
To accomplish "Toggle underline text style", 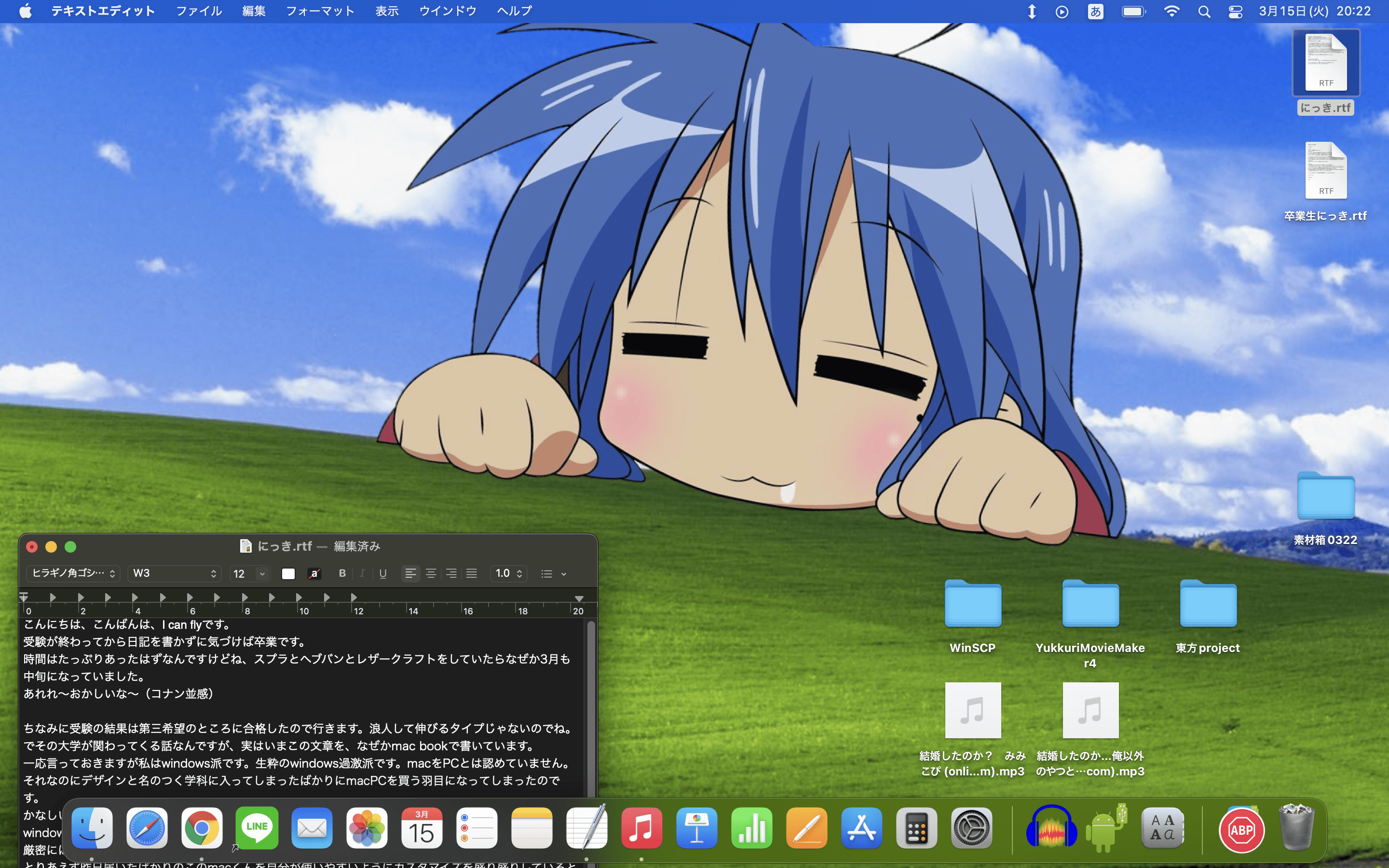I will point(383,573).
